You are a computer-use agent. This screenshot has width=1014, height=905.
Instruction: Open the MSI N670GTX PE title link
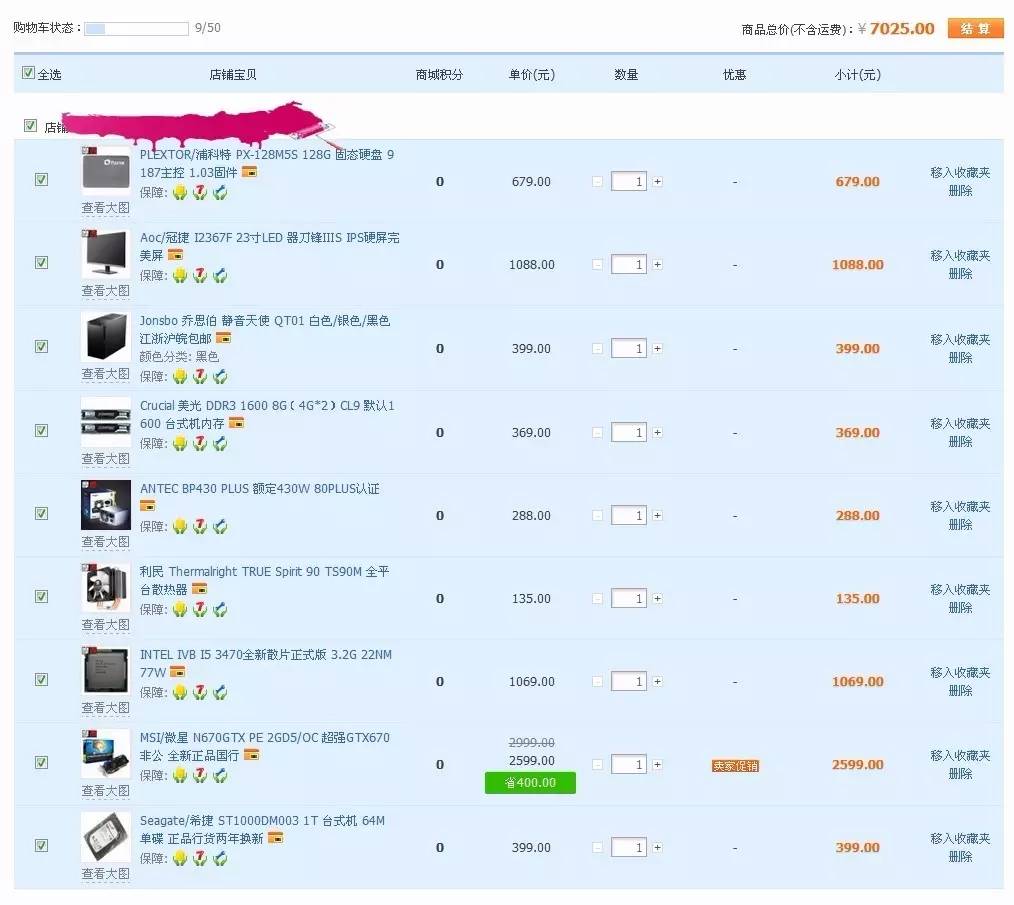coord(264,747)
